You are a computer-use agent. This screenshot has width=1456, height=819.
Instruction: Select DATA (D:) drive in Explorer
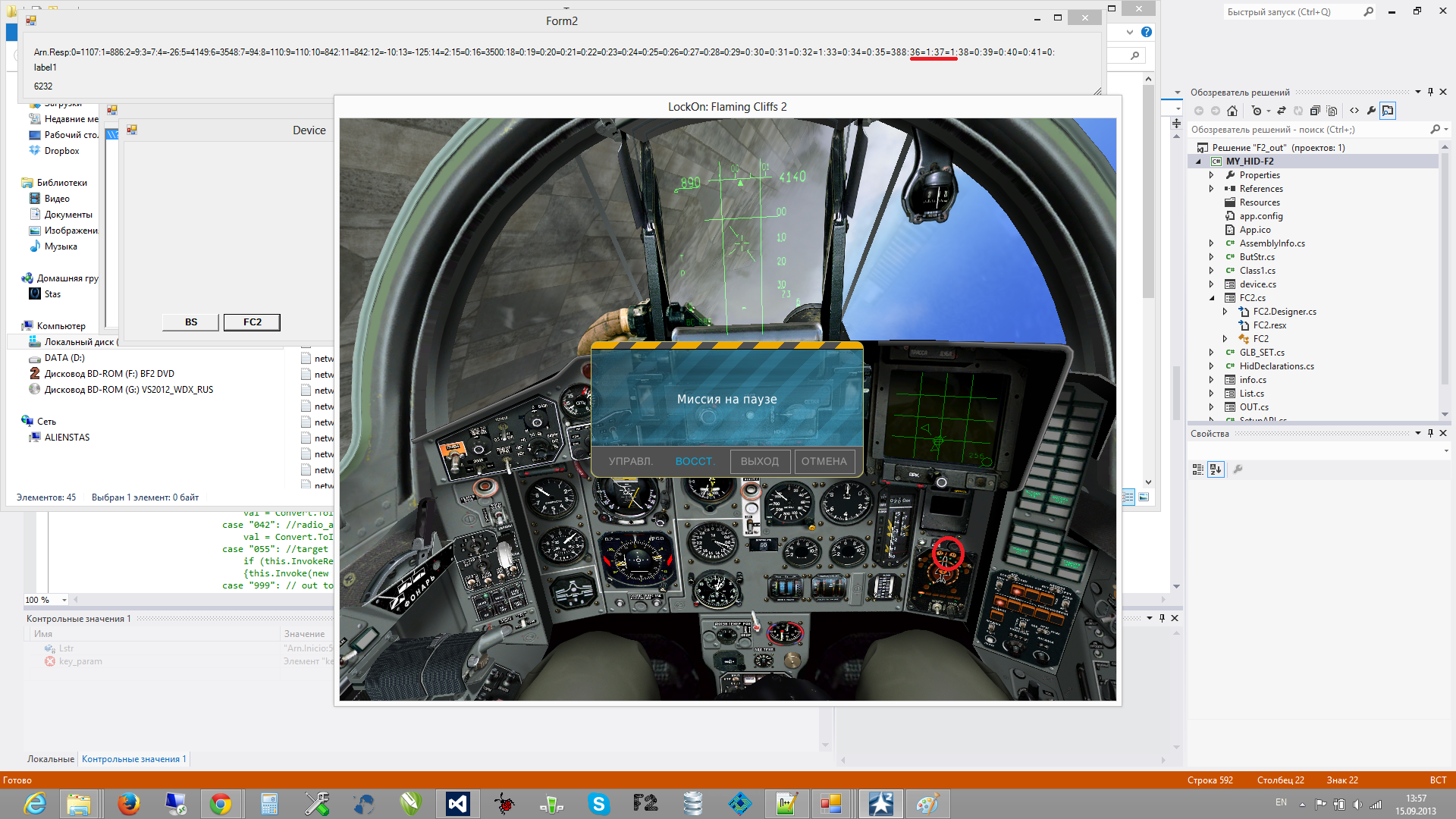pos(64,358)
